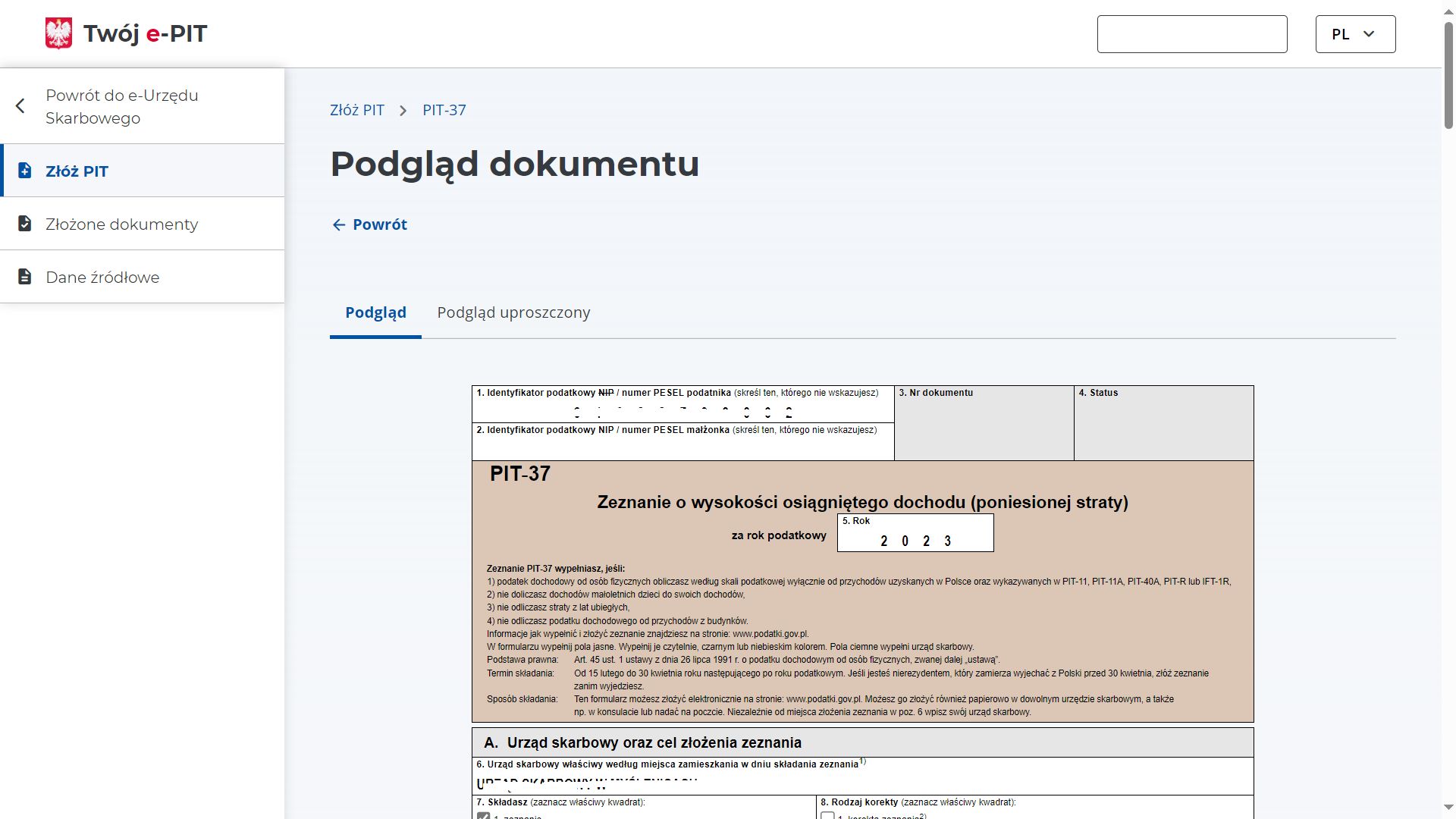Click the Złóż PIT document-plus icon
Viewport: 1456px width, 819px height.
(x=25, y=171)
